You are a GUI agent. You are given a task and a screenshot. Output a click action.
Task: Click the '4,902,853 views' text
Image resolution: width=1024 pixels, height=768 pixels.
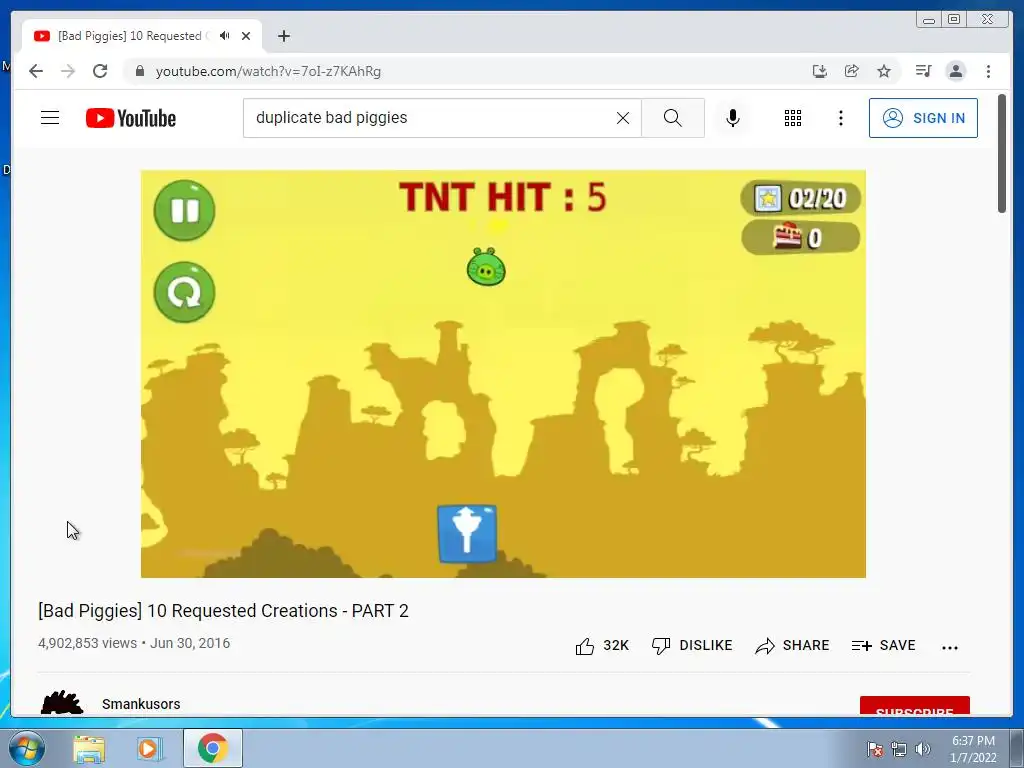tap(88, 643)
